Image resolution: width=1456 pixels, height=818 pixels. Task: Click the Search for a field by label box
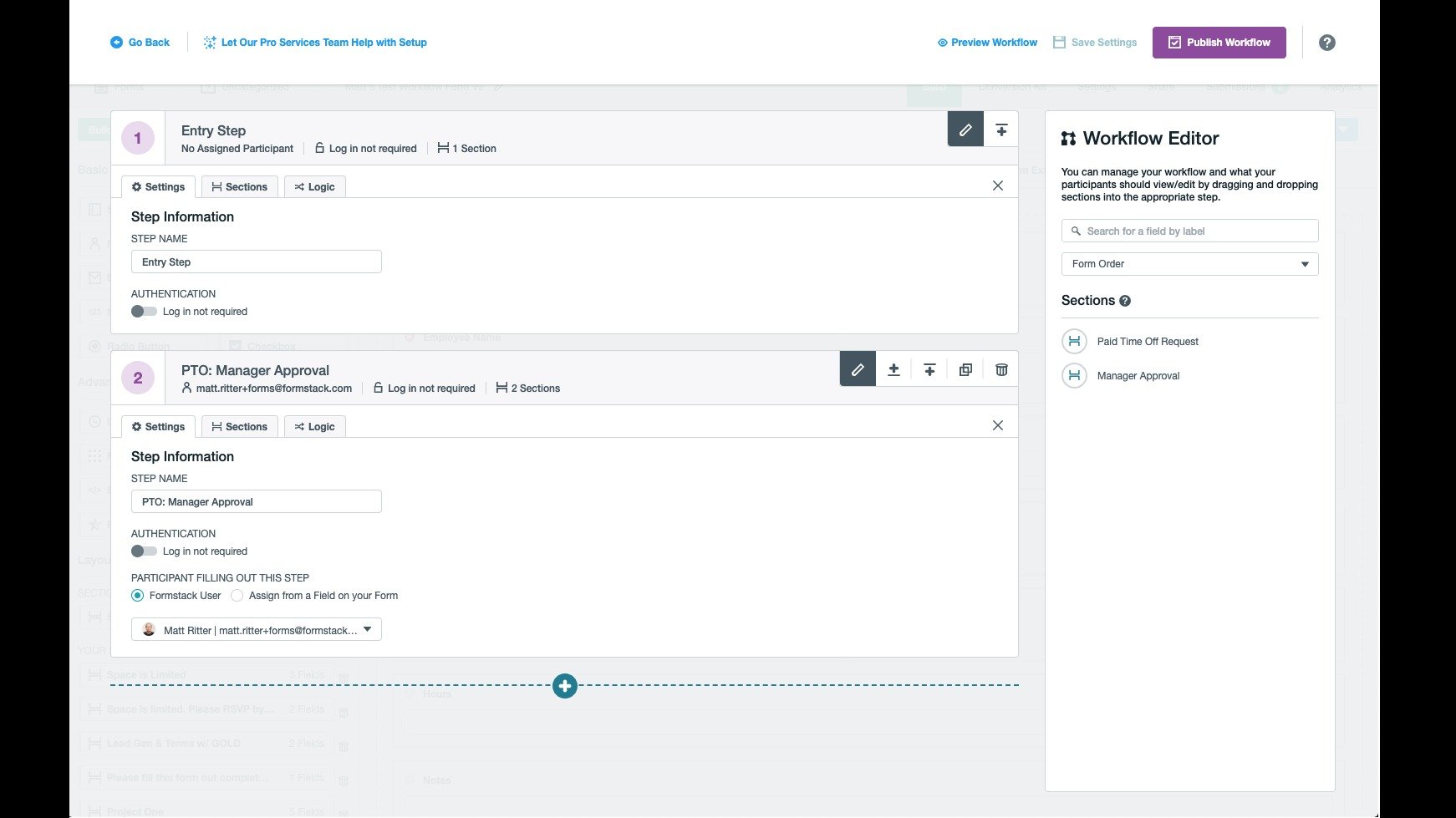click(x=1189, y=231)
